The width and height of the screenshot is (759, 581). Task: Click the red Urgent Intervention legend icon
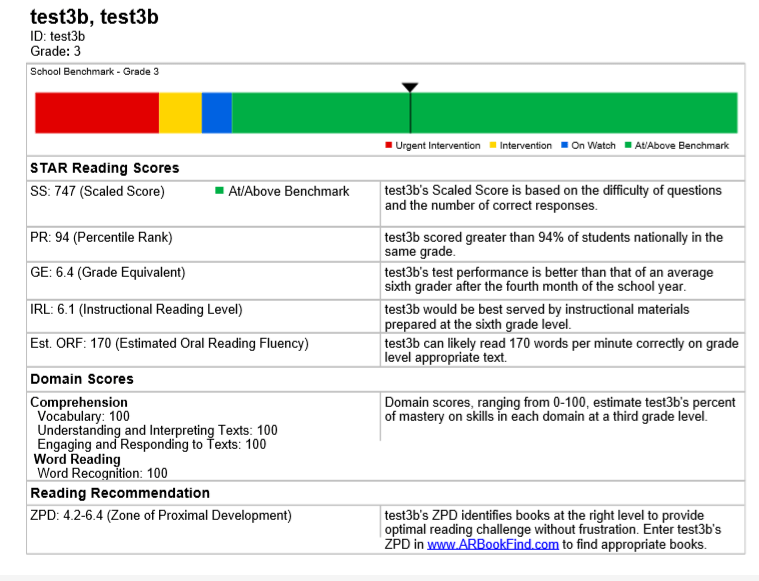point(388,145)
